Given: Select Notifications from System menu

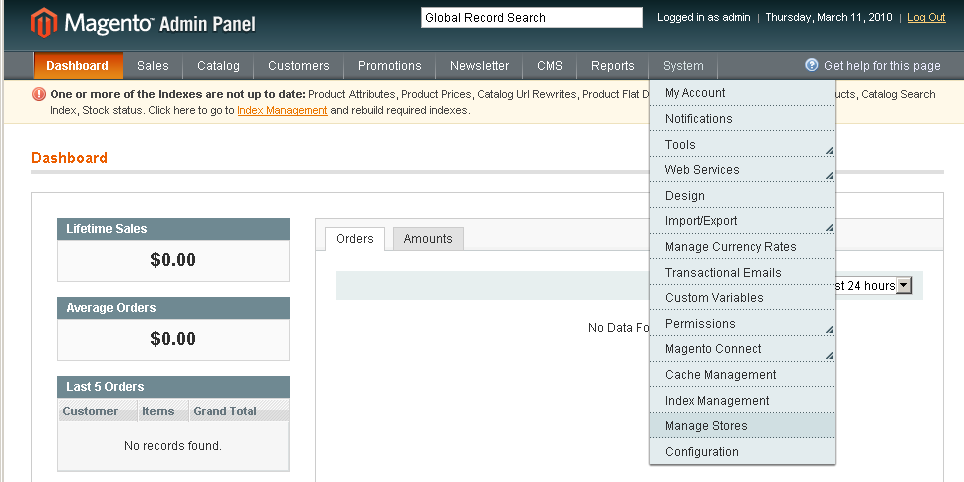Looking at the screenshot, I should point(742,119).
